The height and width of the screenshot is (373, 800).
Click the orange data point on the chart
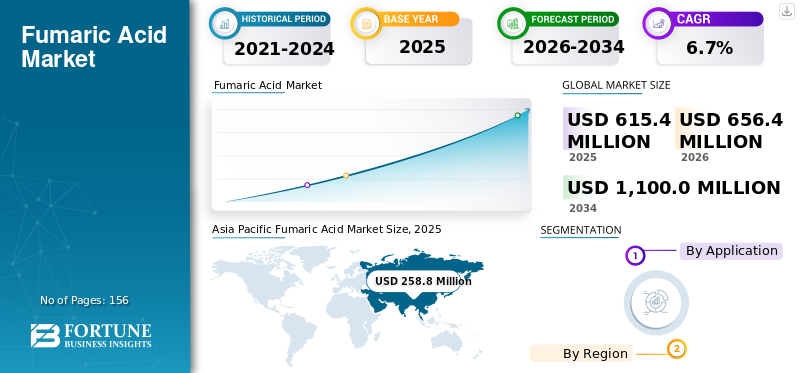click(346, 176)
